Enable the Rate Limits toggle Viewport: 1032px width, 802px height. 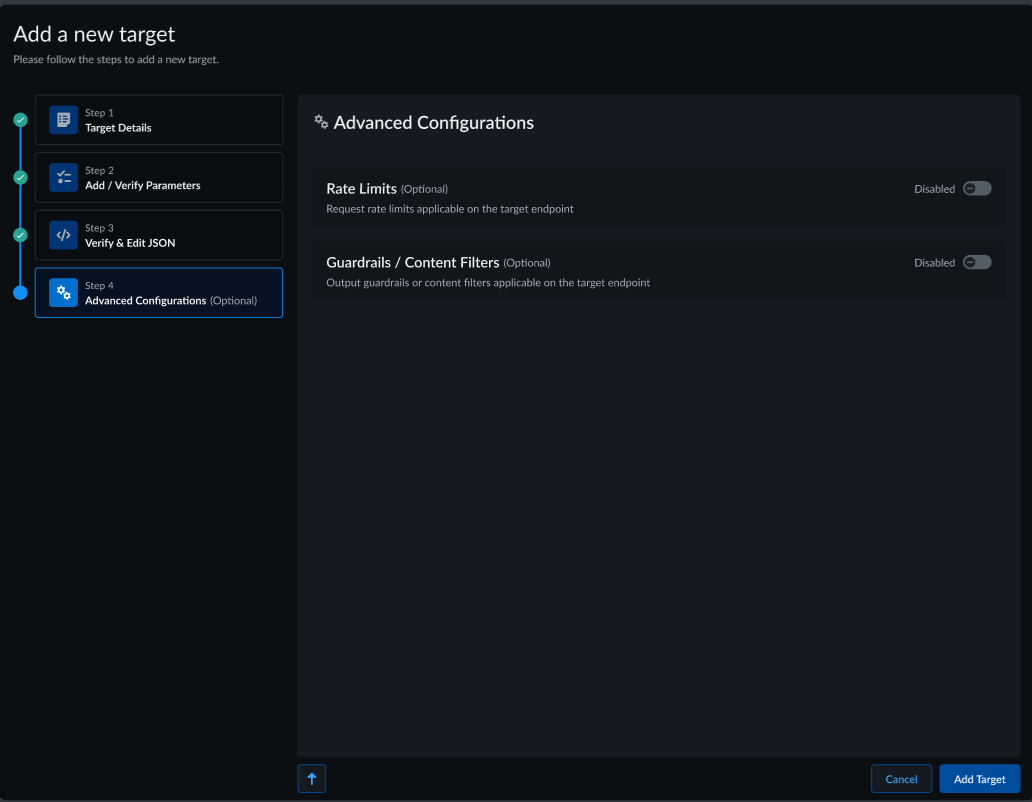pos(976,189)
